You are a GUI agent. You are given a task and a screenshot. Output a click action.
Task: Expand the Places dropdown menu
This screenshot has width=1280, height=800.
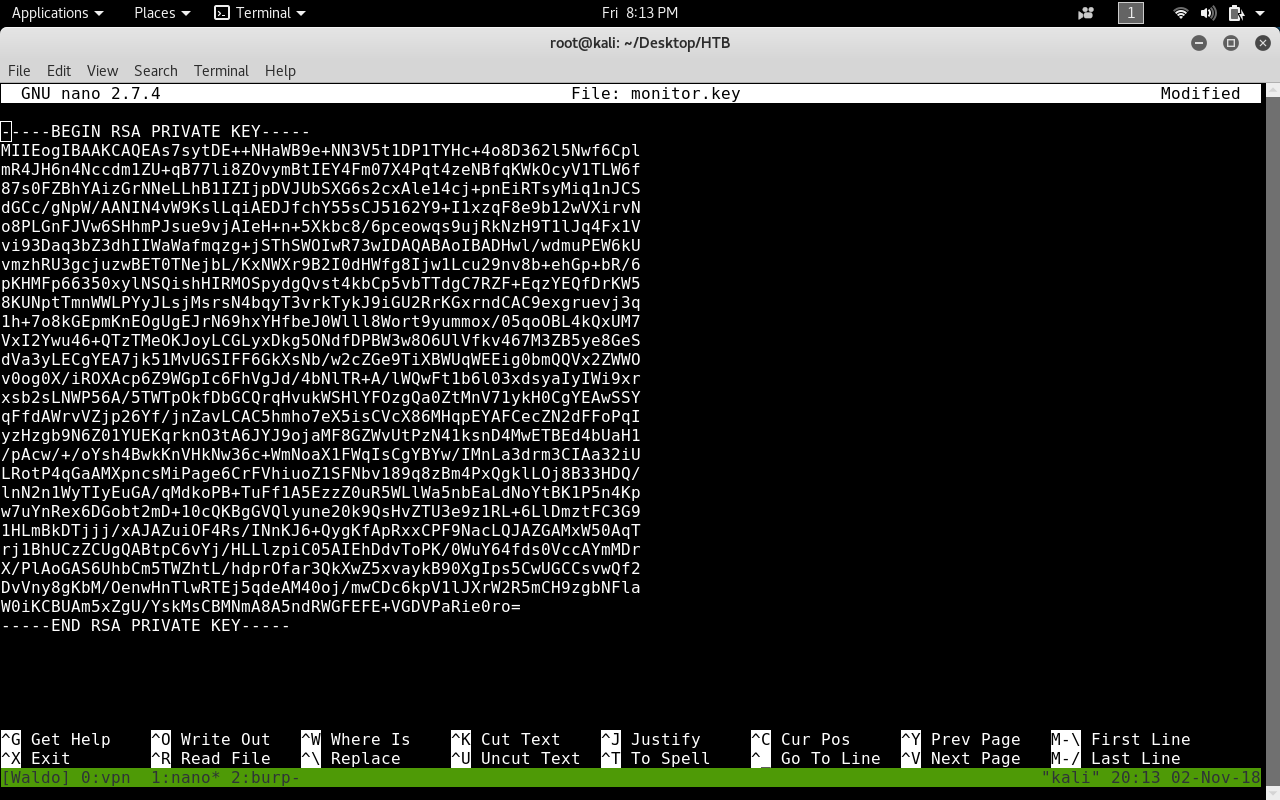(x=162, y=13)
